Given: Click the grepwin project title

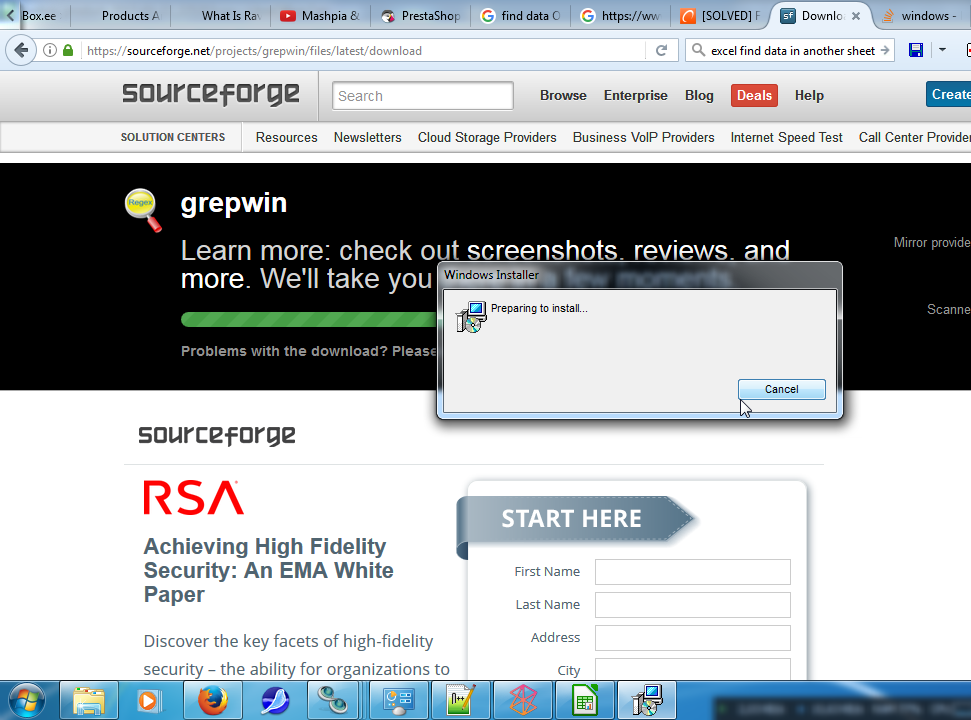Looking at the screenshot, I should (x=234, y=203).
